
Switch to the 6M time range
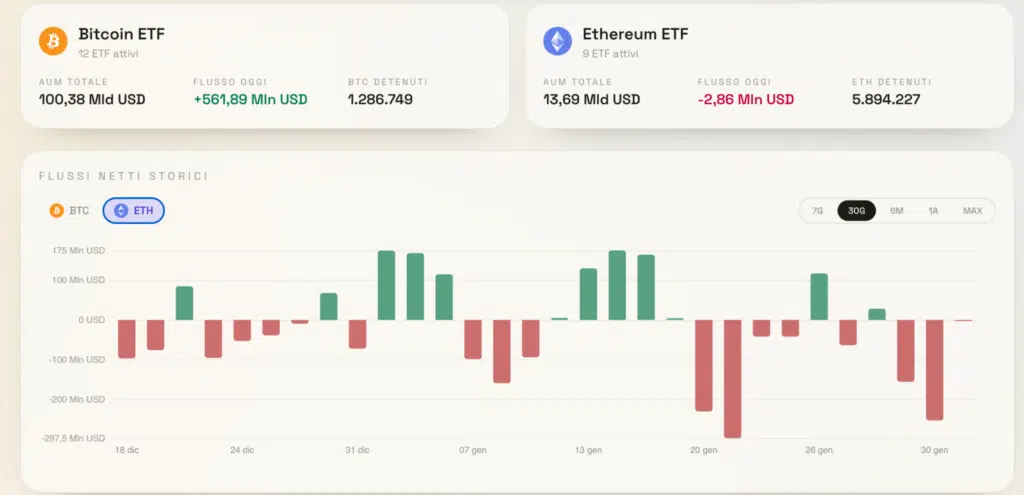[896, 211]
